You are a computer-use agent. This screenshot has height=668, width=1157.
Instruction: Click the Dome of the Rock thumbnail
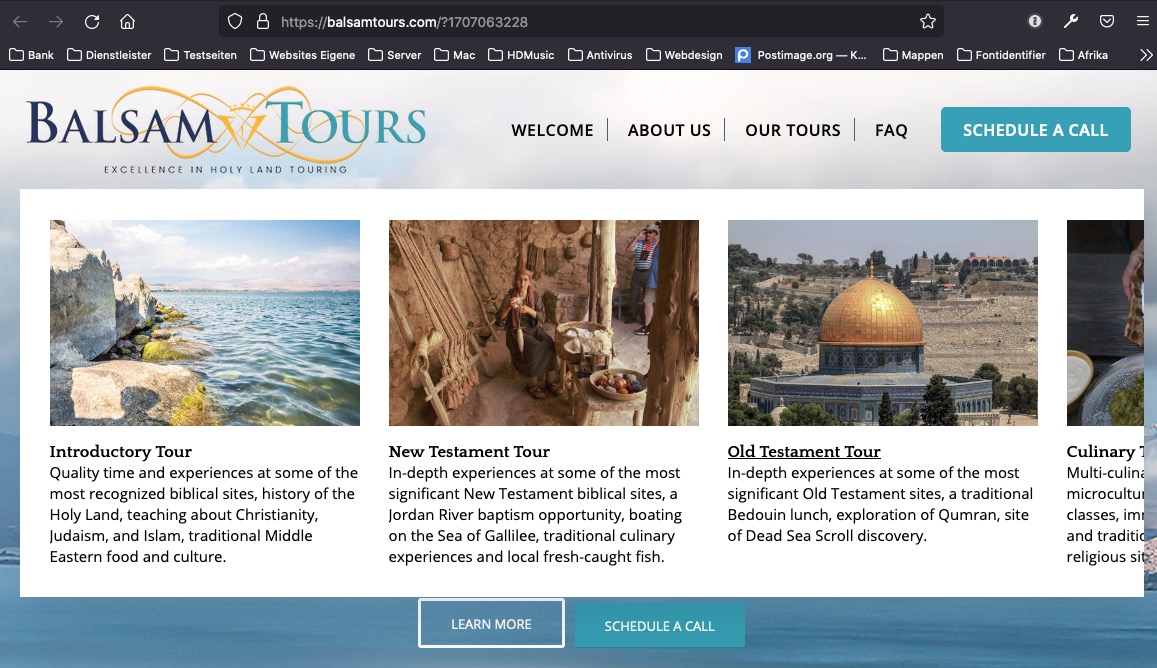[883, 323]
